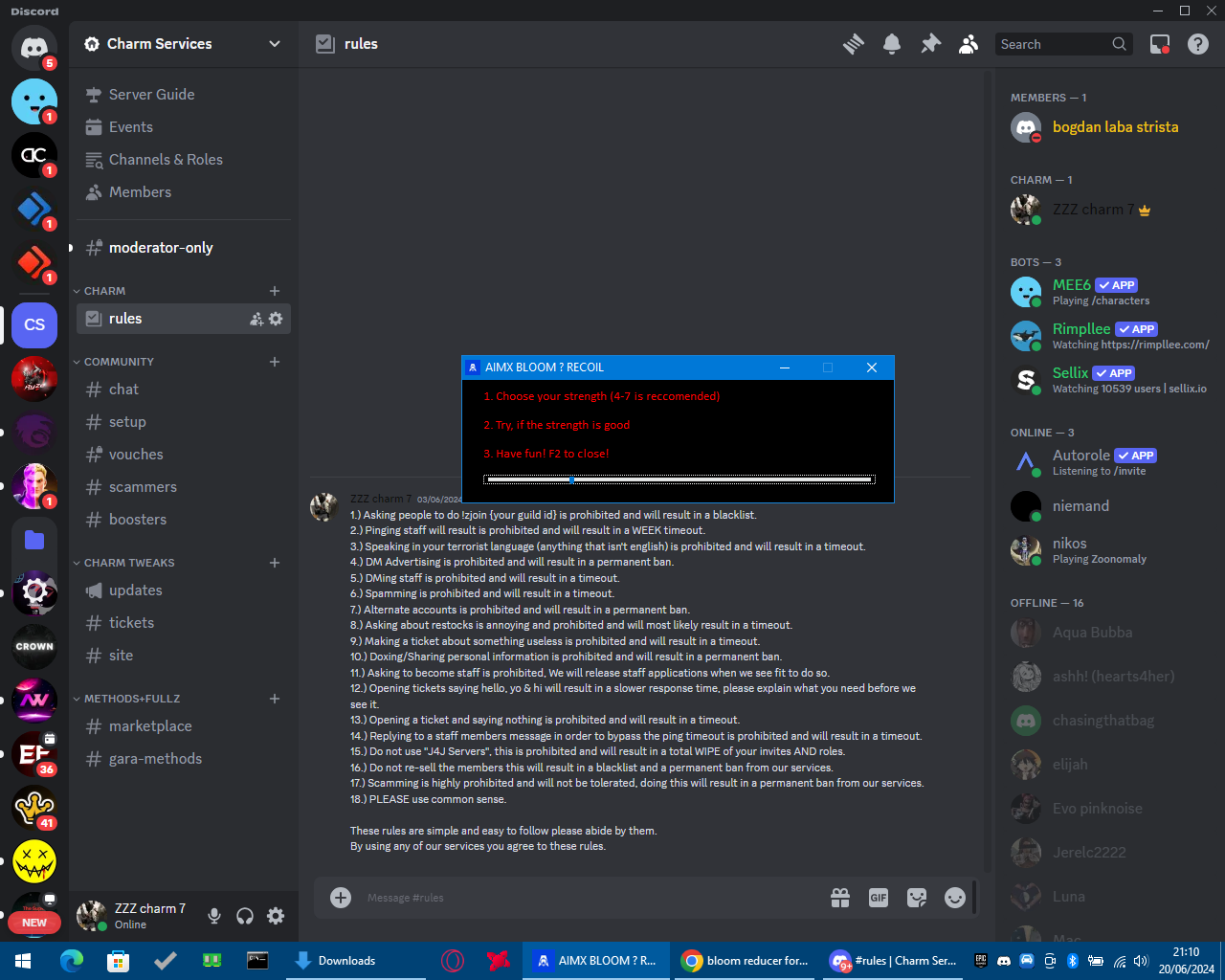The height and width of the screenshot is (980, 1225).
Task: Open the Threads icon in rules header
Action: coord(854,44)
